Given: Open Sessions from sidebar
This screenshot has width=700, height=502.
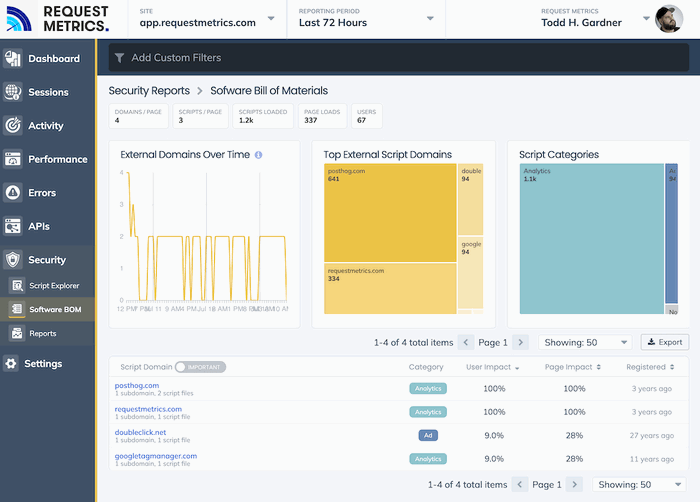Looking at the screenshot, I should click(48, 92).
